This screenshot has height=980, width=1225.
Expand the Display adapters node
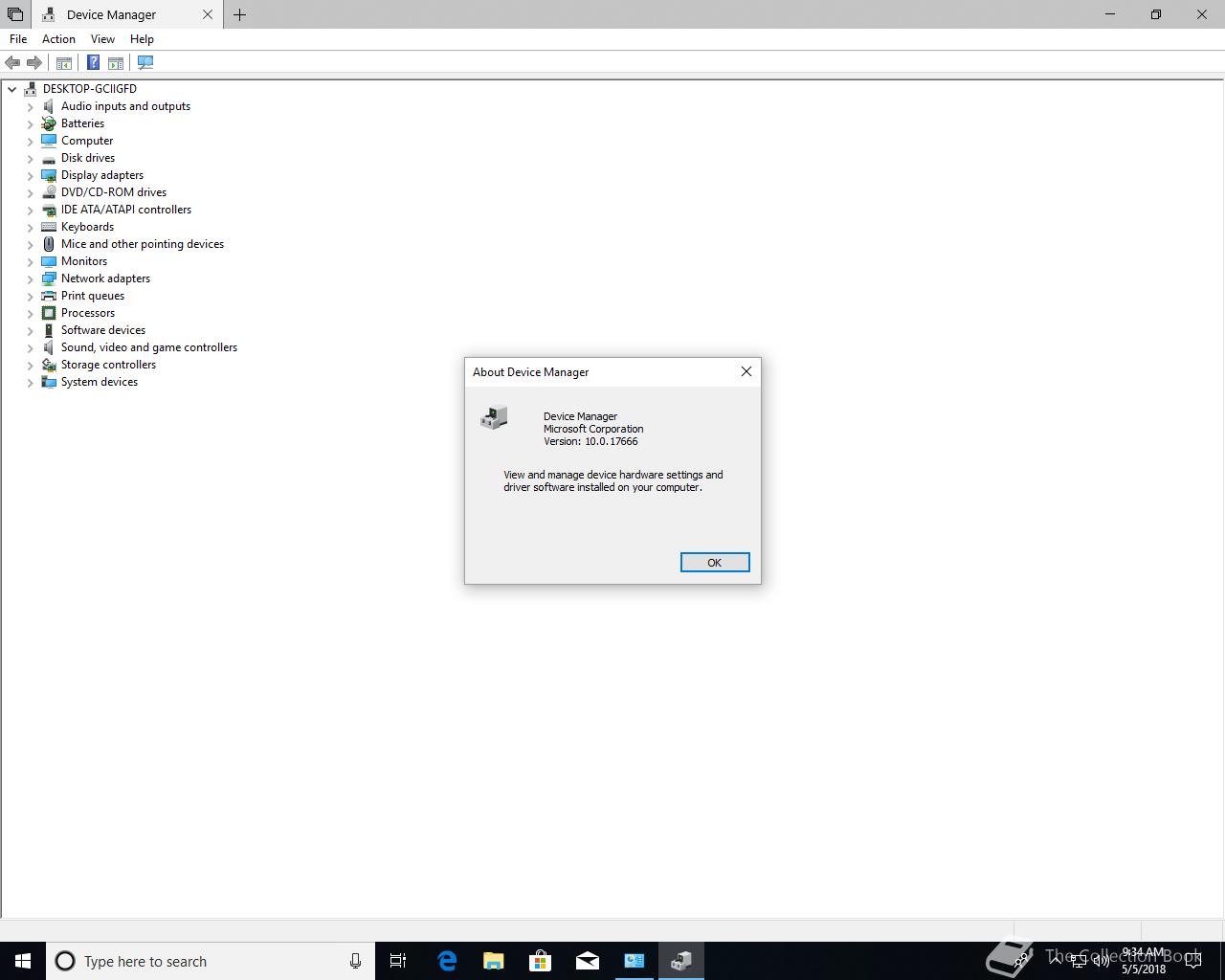(30, 175)
